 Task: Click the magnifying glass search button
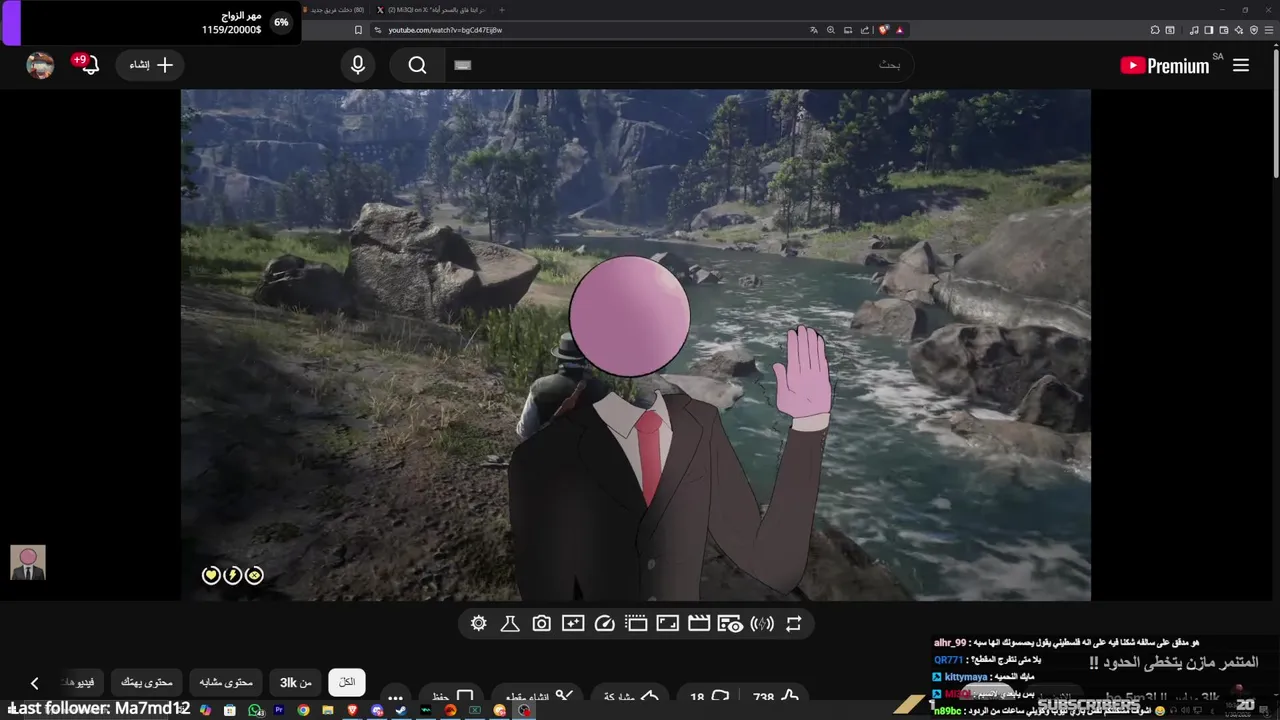[x=418, y=65]
